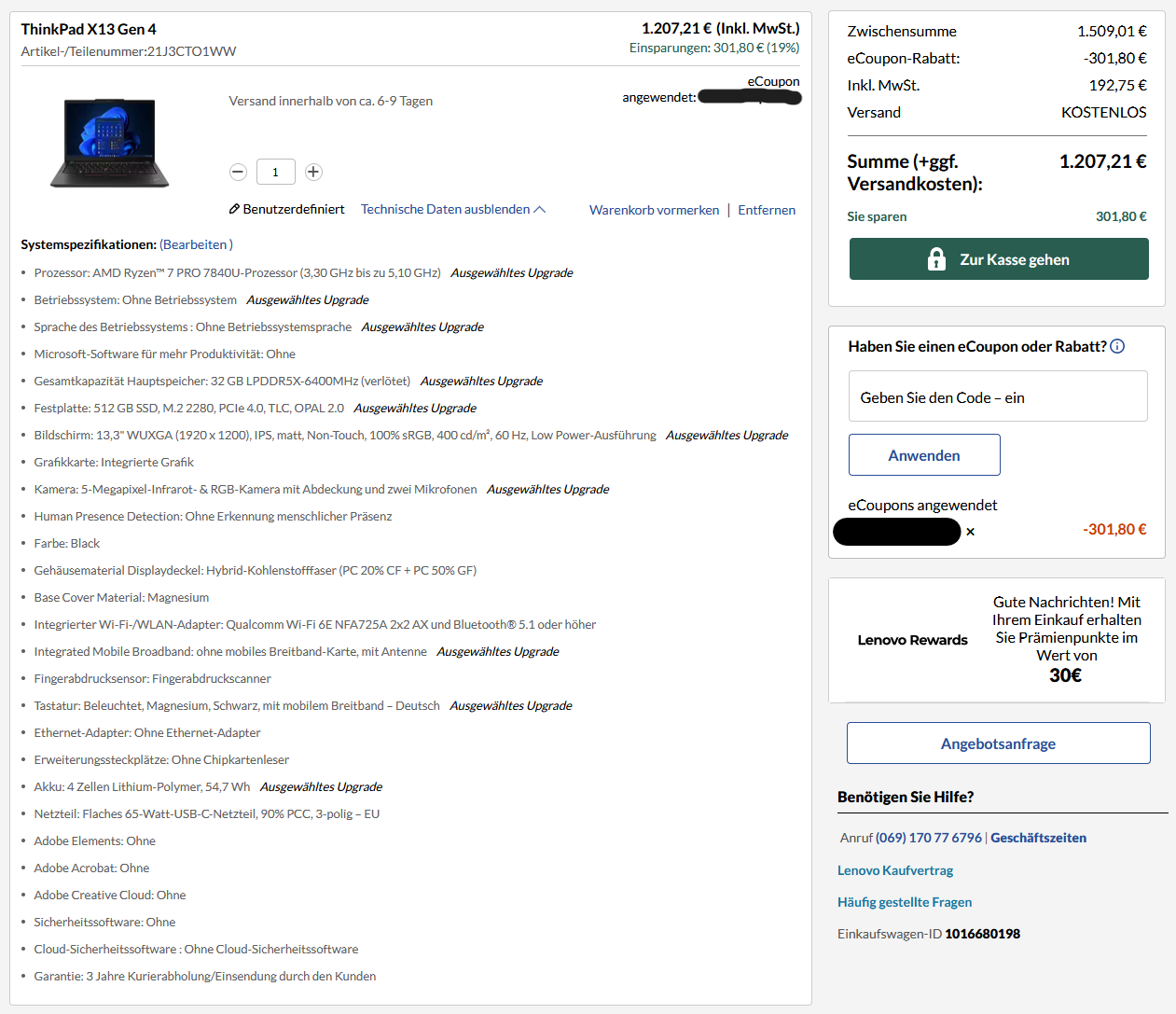Remove the ThinkPad with Entfernen
Image resolution: width=1176 pixels, height=1014 pixels.
(x=766, y=209)
